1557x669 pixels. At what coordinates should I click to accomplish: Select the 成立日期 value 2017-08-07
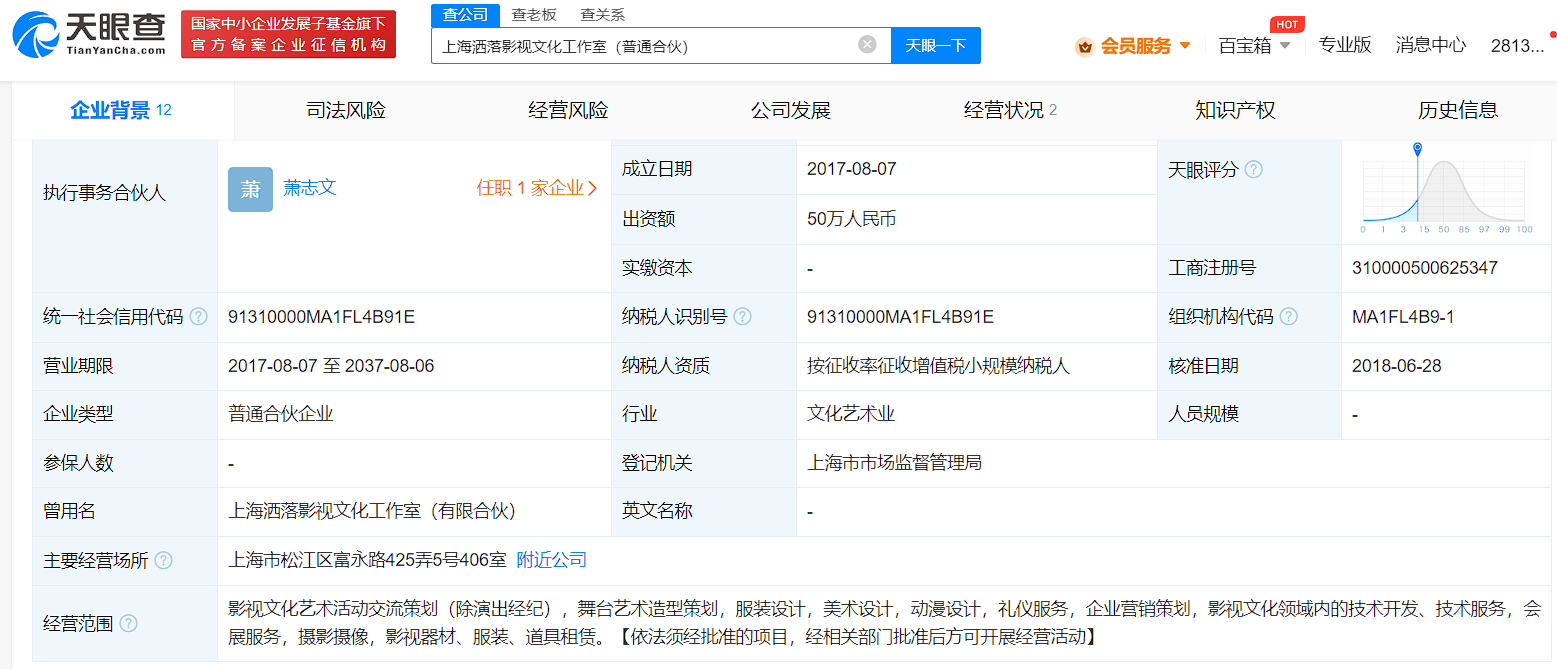point(852,169)
